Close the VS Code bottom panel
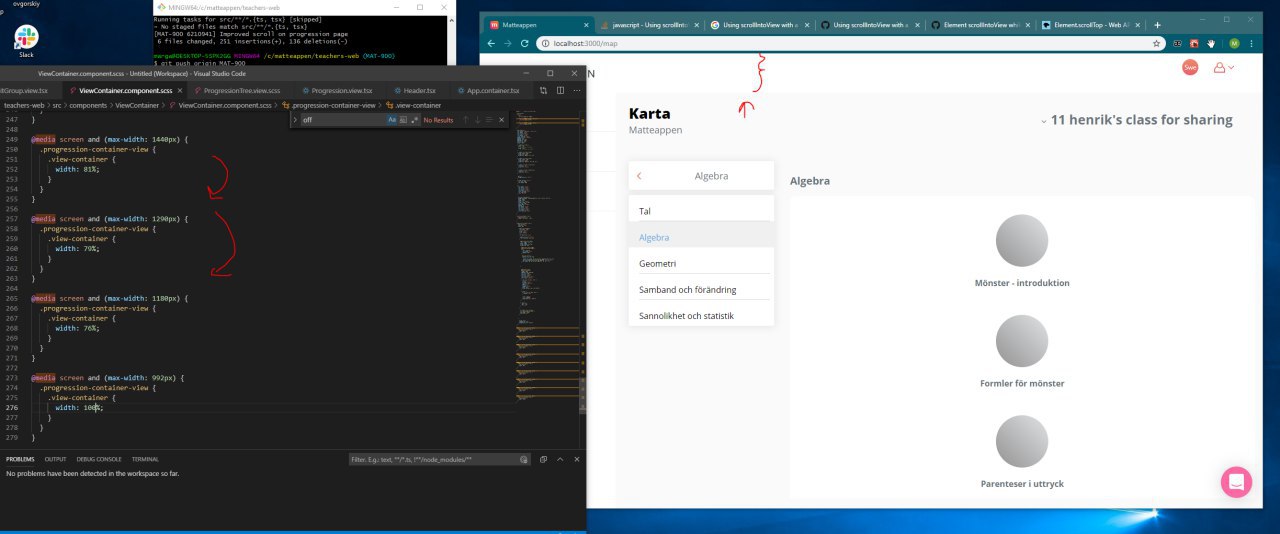 pos(576,459)
